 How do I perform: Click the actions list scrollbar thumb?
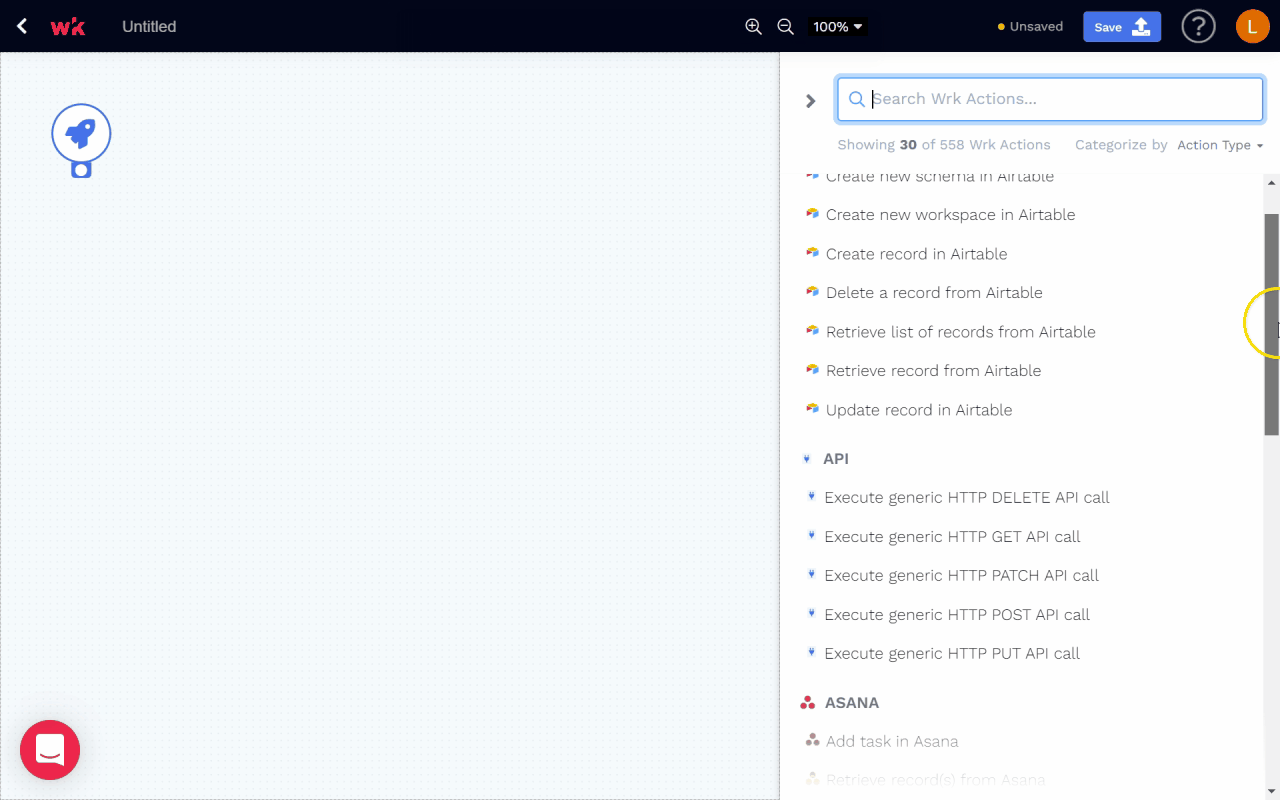point(1272,324)
